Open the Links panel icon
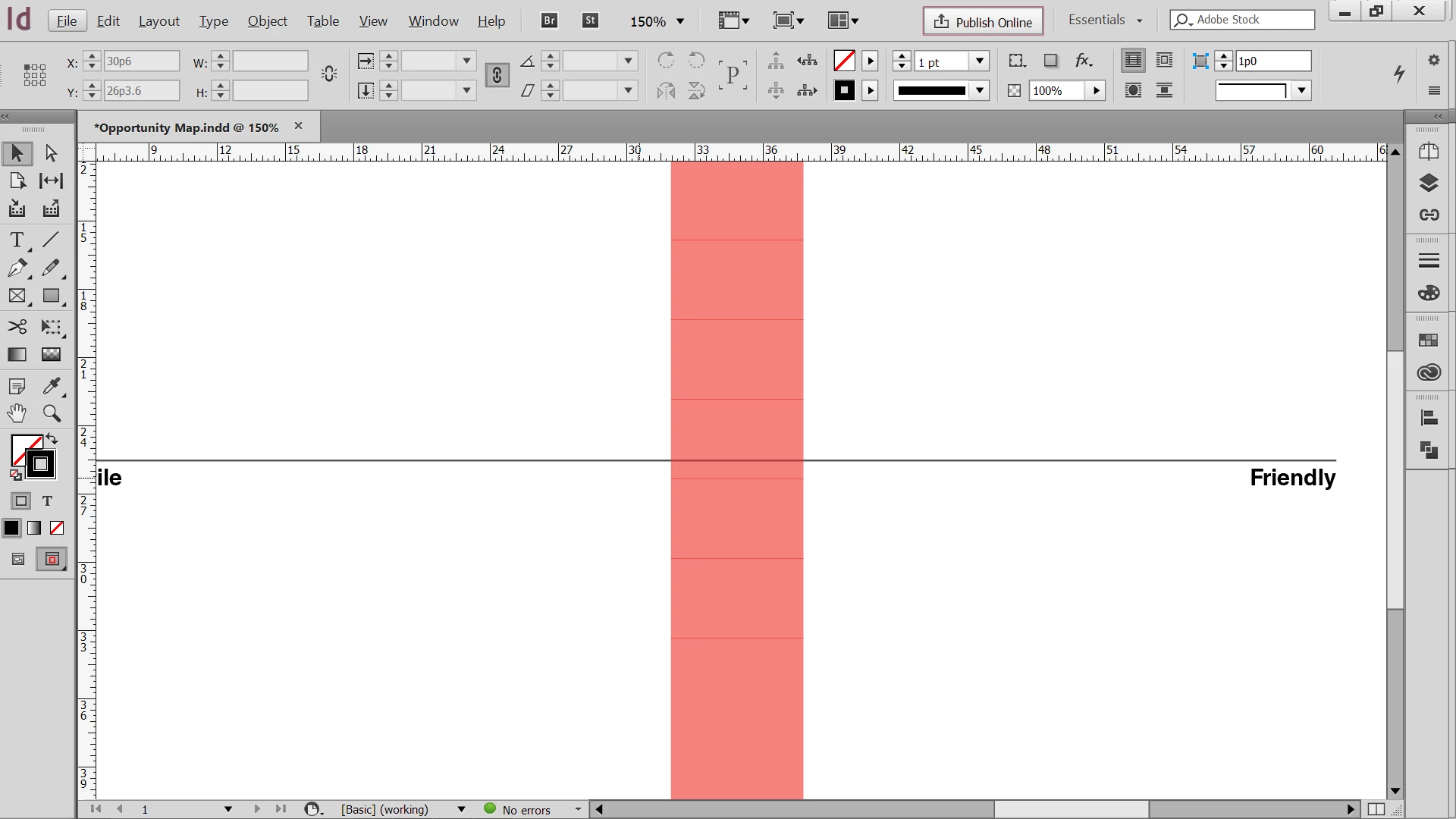The image size is (1456, 819). tap(1429, 215)
